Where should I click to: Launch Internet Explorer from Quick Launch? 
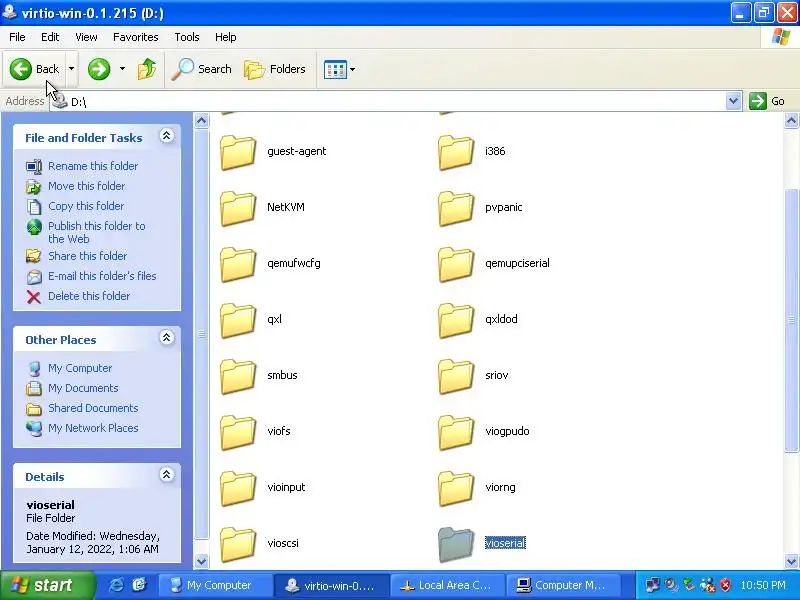(116, 585)
